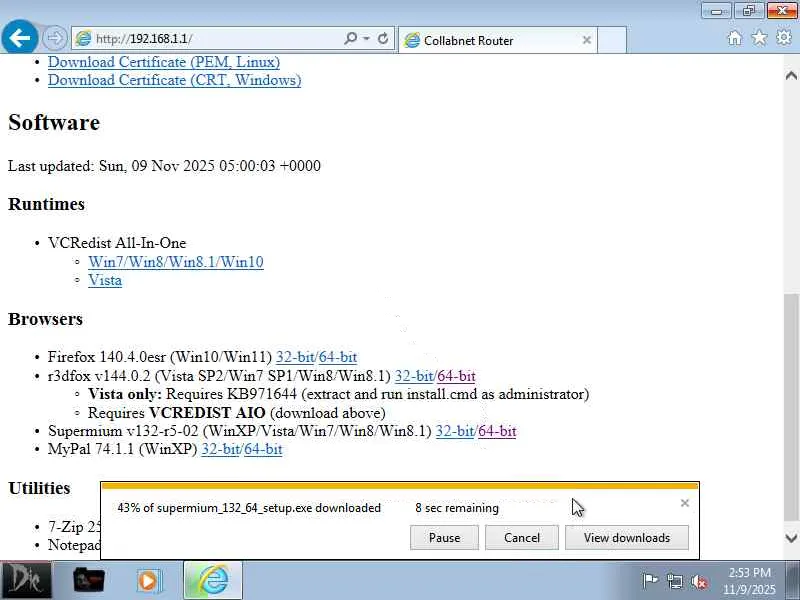Click the search magnifier in address bar
Screen dimensions: 800x600
351,38
